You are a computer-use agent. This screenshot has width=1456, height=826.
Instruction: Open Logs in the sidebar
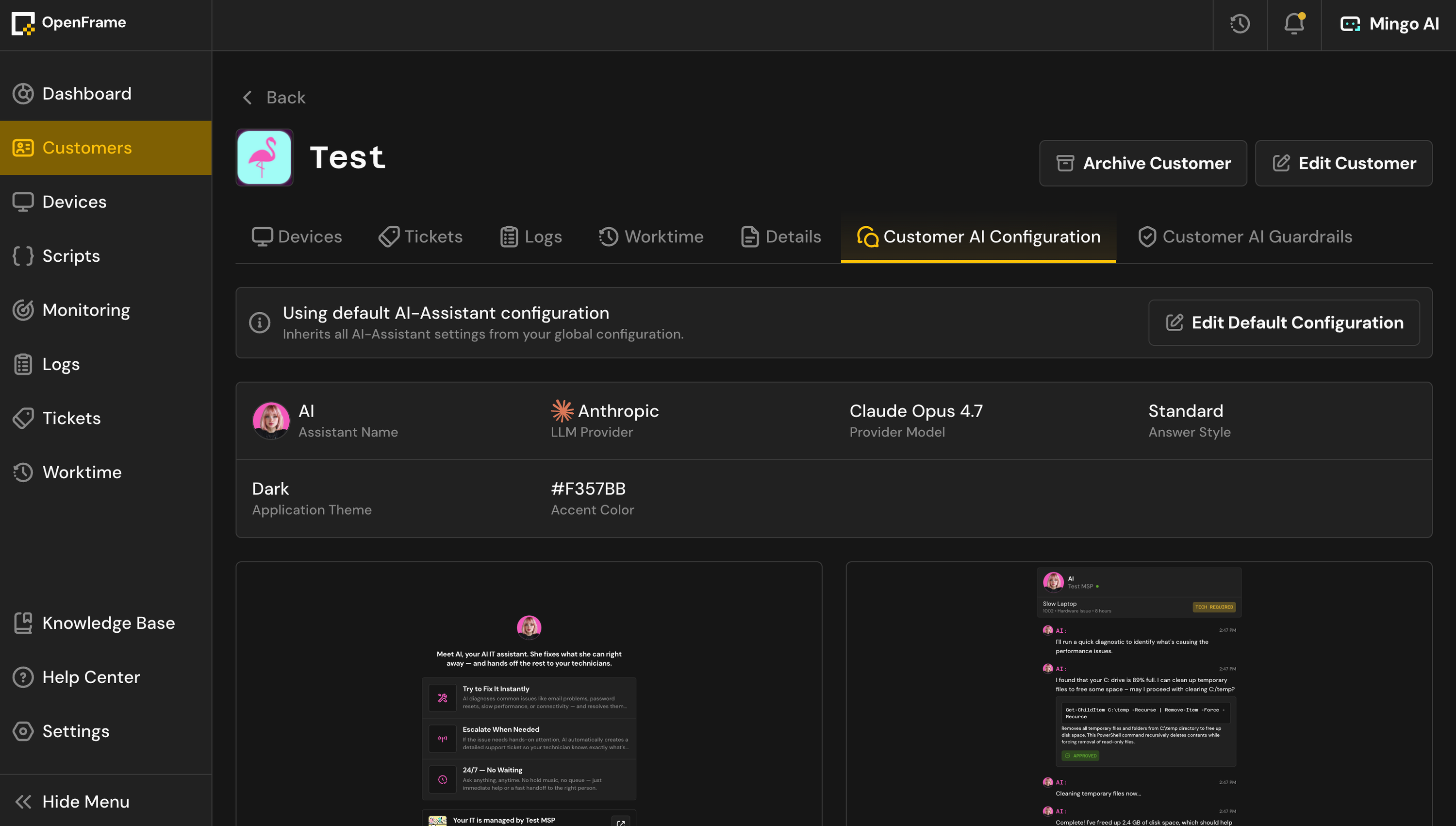(105, 364)
